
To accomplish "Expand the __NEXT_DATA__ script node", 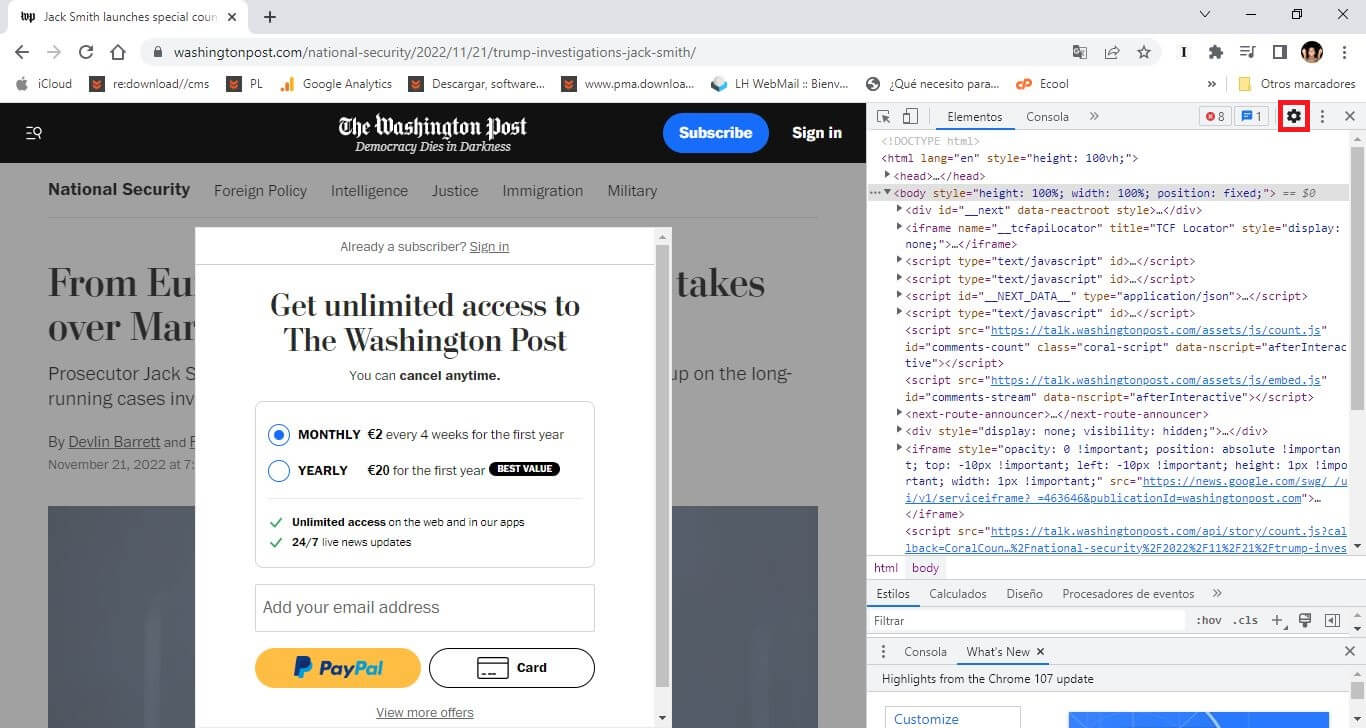I will [899, 296].
